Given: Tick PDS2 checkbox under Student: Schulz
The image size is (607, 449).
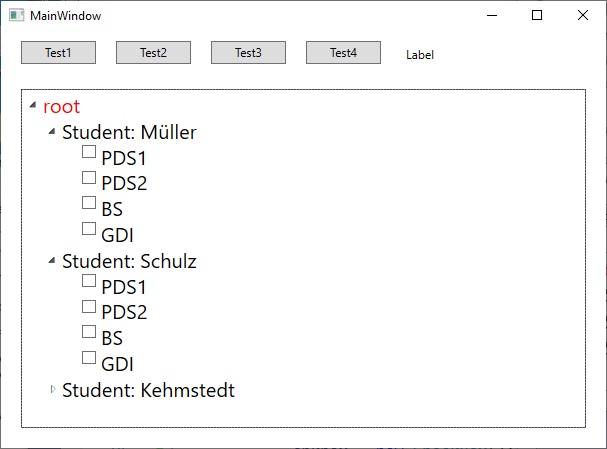Looking at the screenshot, I should point(89,307).
